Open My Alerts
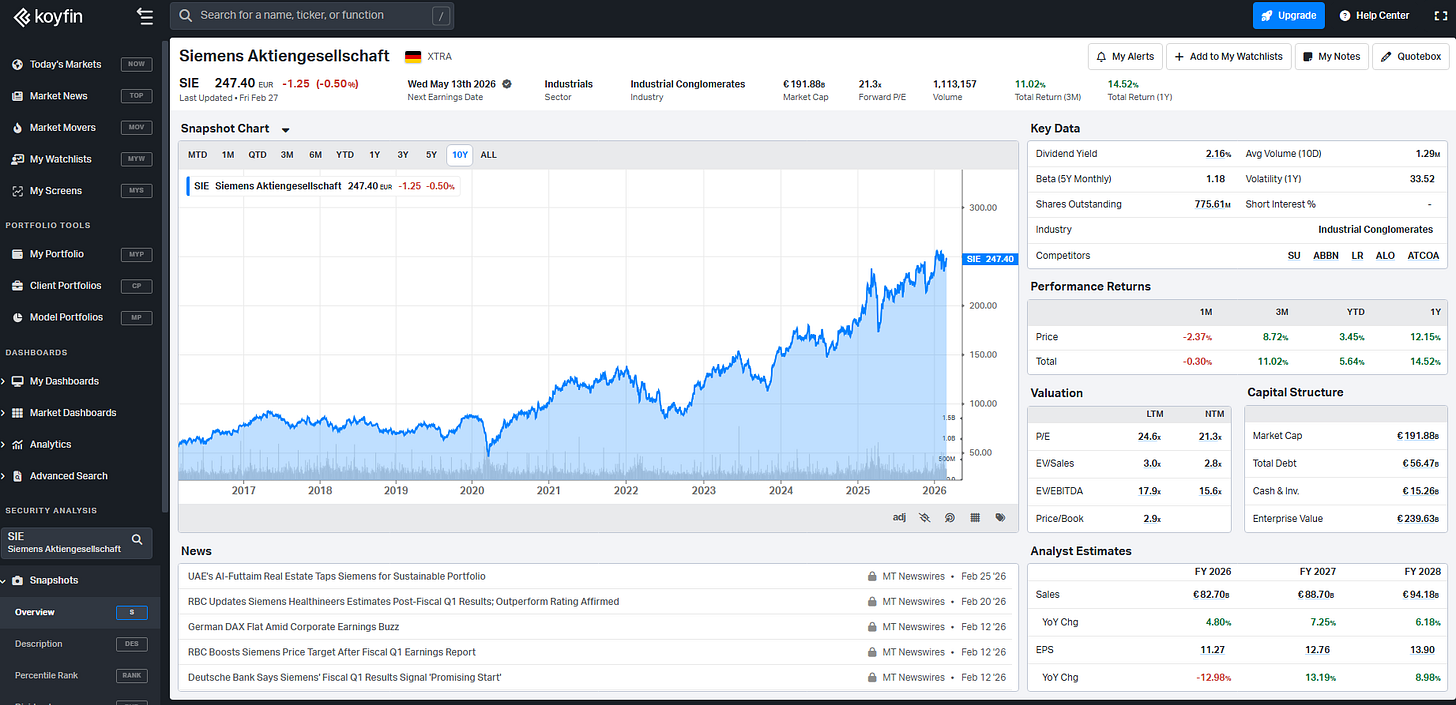The width and height of the screenshot is (1456, 705). click(x=1124, y=57)
